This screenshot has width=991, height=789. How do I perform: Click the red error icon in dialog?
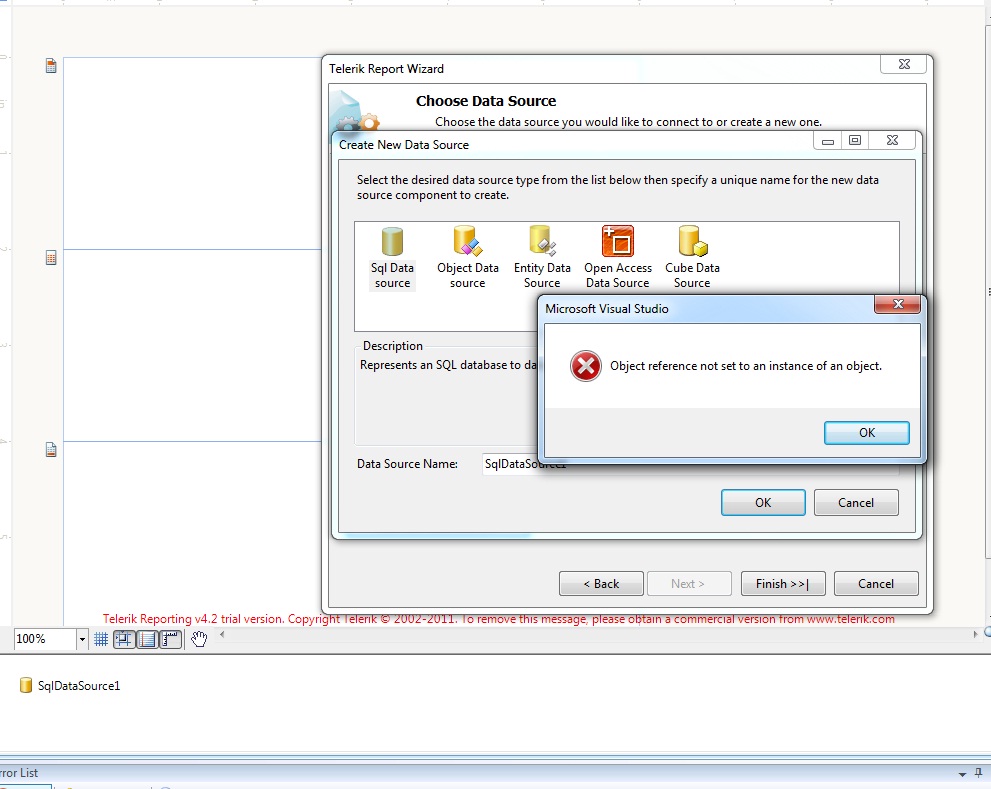[586, 367]
